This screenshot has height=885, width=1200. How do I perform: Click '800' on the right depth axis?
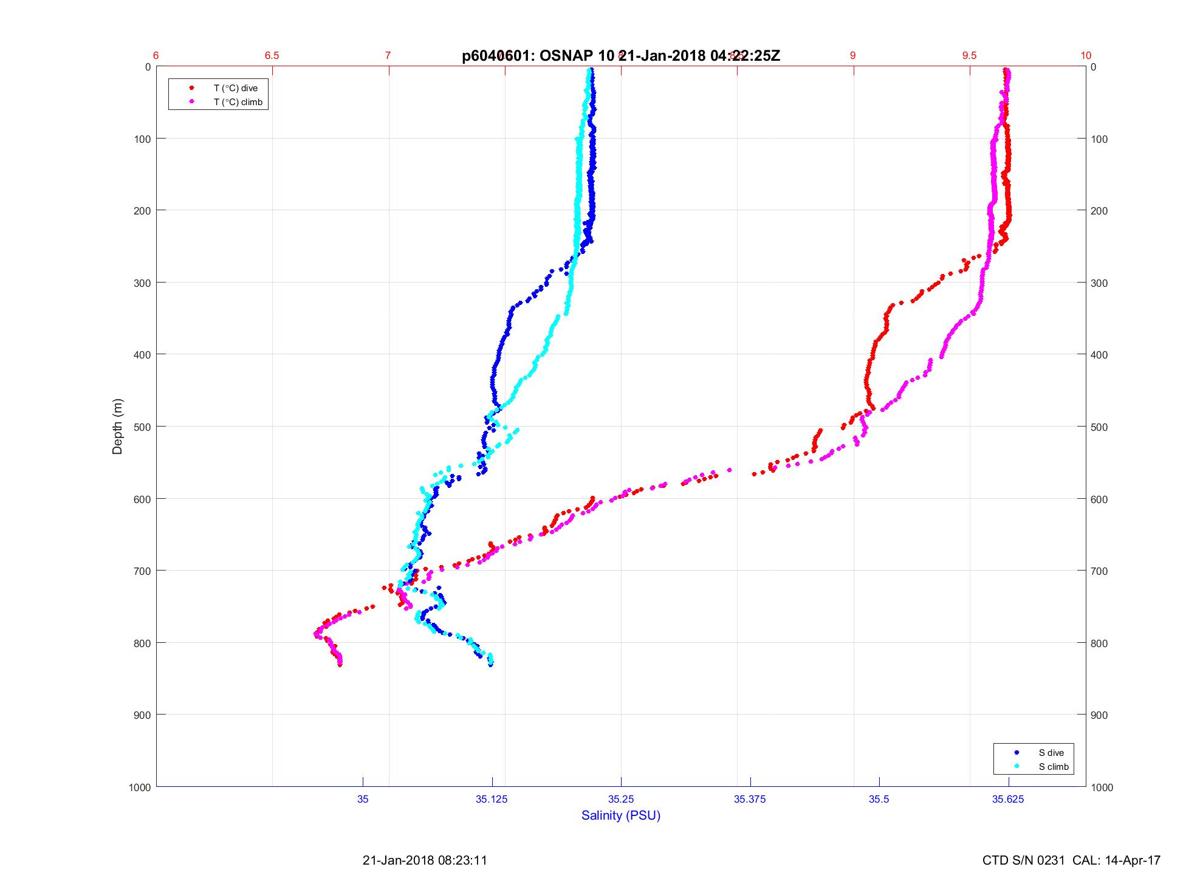click(1100, 643)
